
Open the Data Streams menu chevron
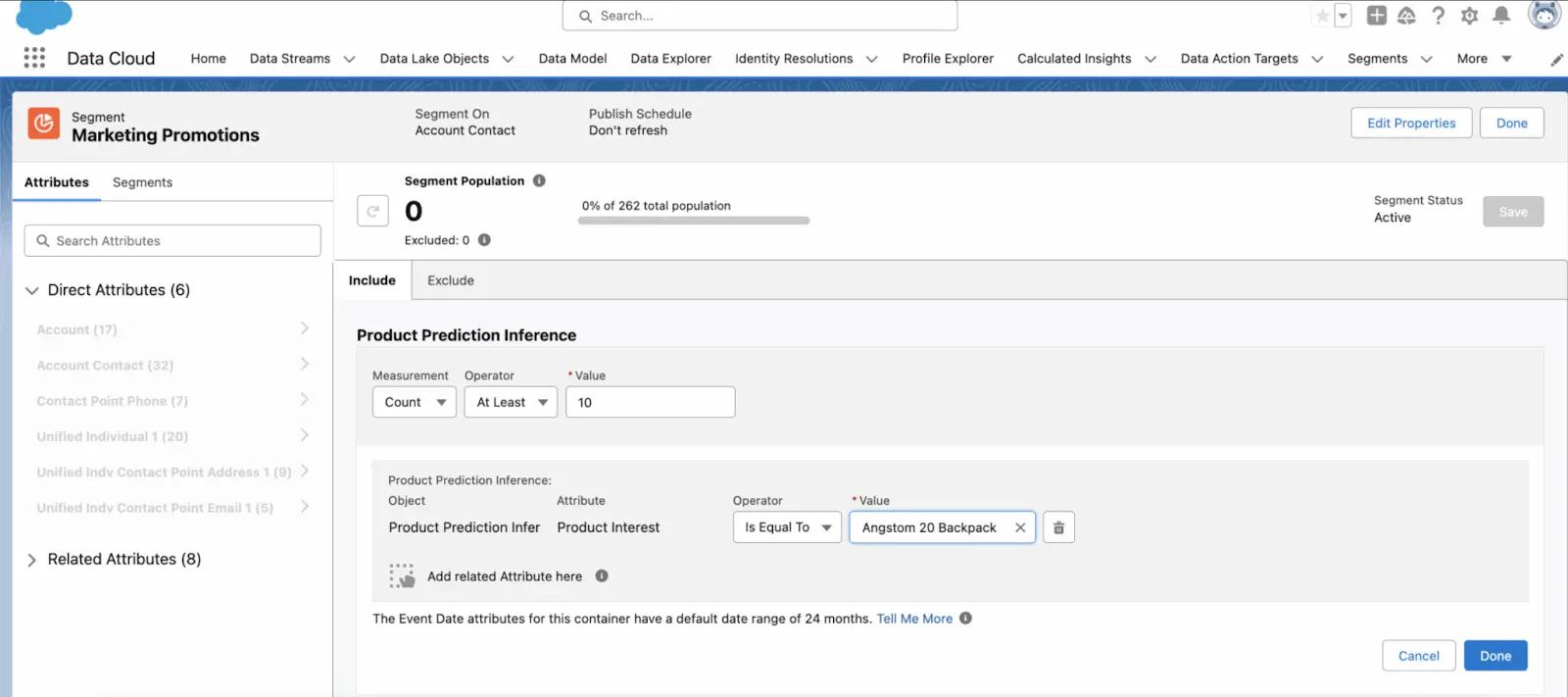pyautogui.click(x=349, y=59)
